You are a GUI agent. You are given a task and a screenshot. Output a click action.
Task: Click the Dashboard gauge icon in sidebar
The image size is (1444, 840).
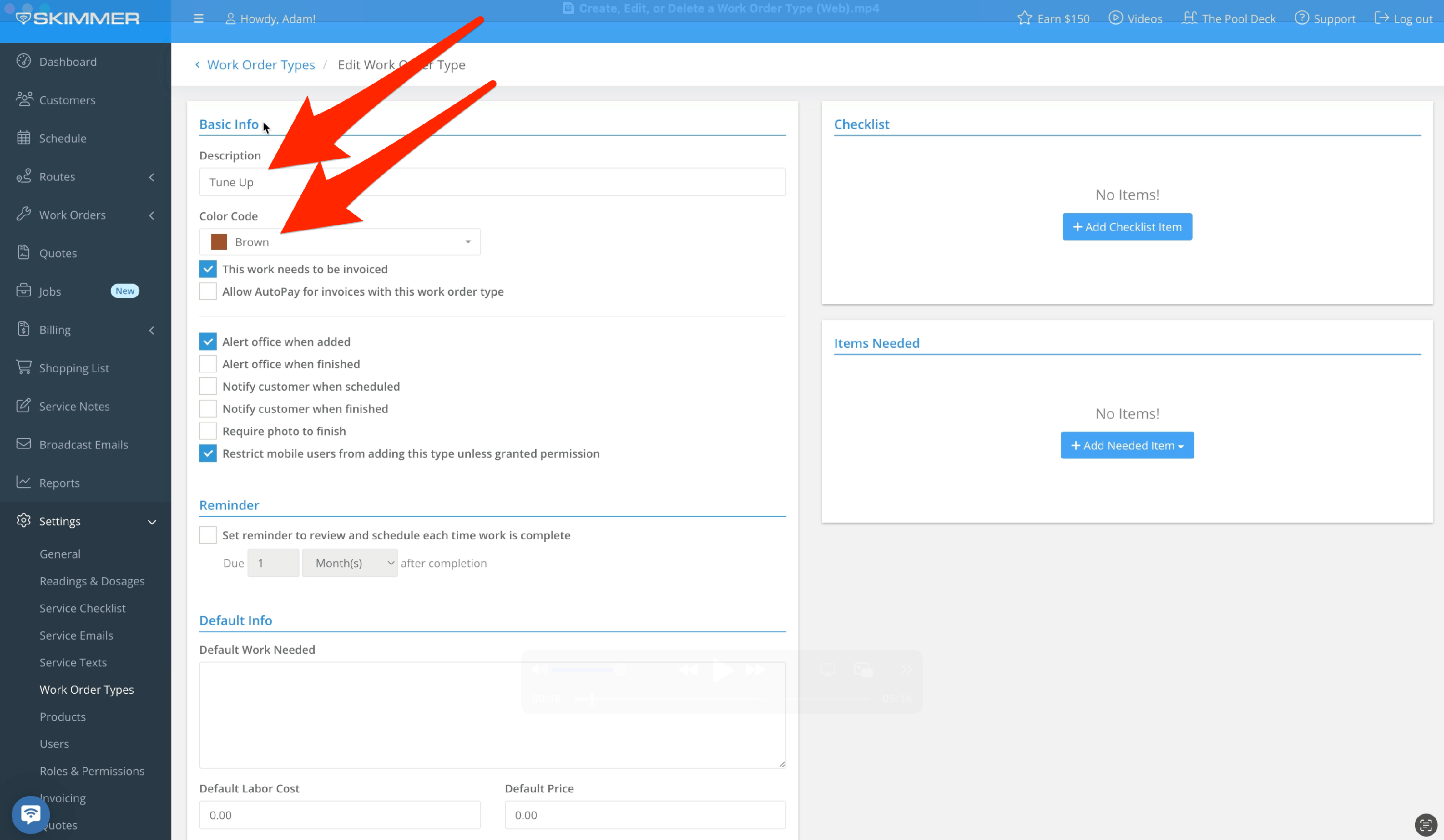[24, 61]
